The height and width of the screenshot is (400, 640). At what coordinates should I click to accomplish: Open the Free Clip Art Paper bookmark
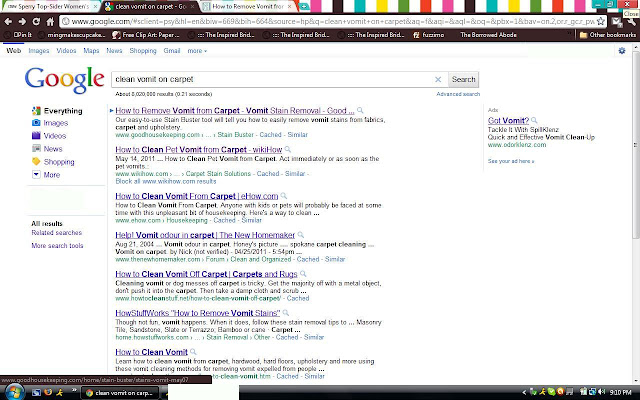146,35
